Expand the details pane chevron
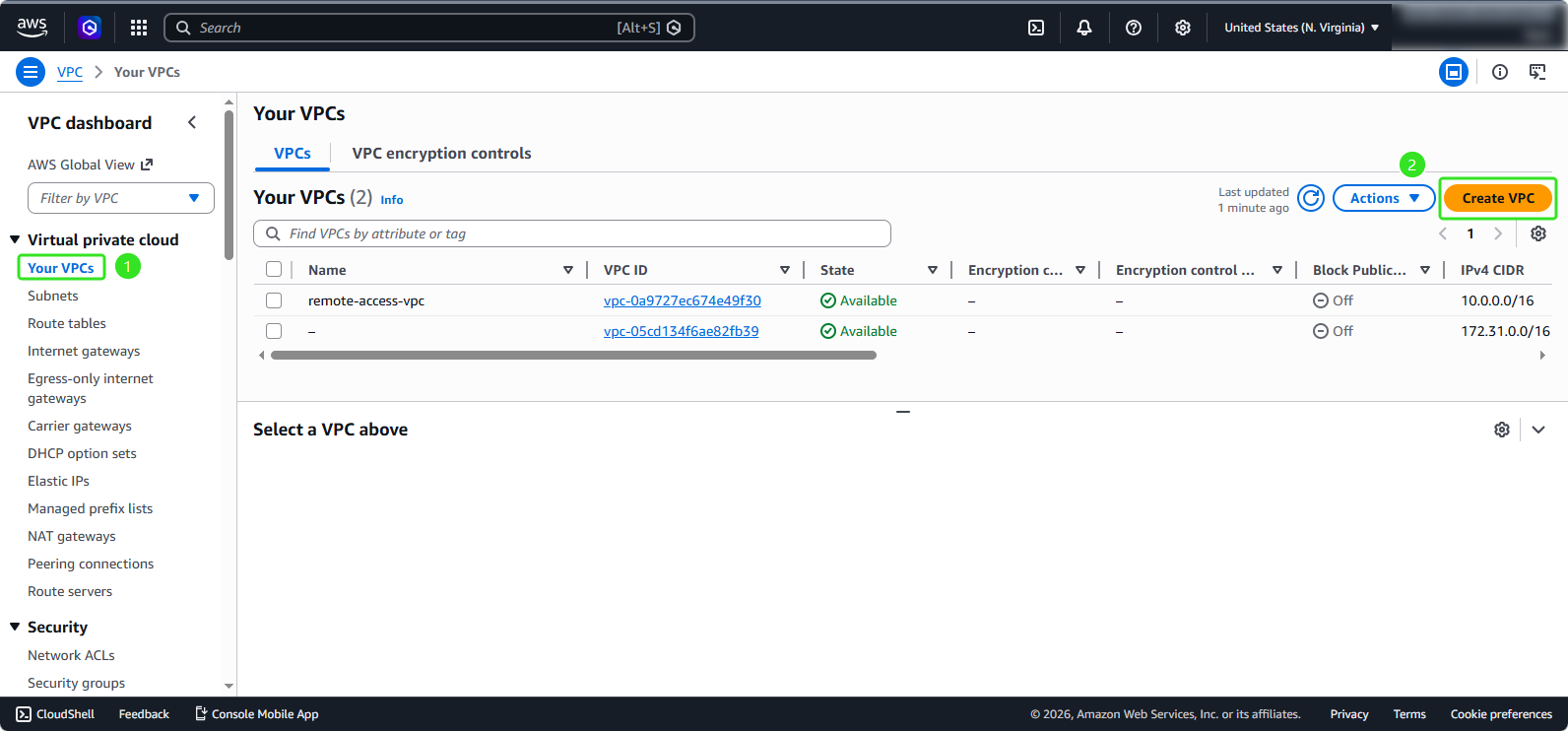 tap(1538, 430)
